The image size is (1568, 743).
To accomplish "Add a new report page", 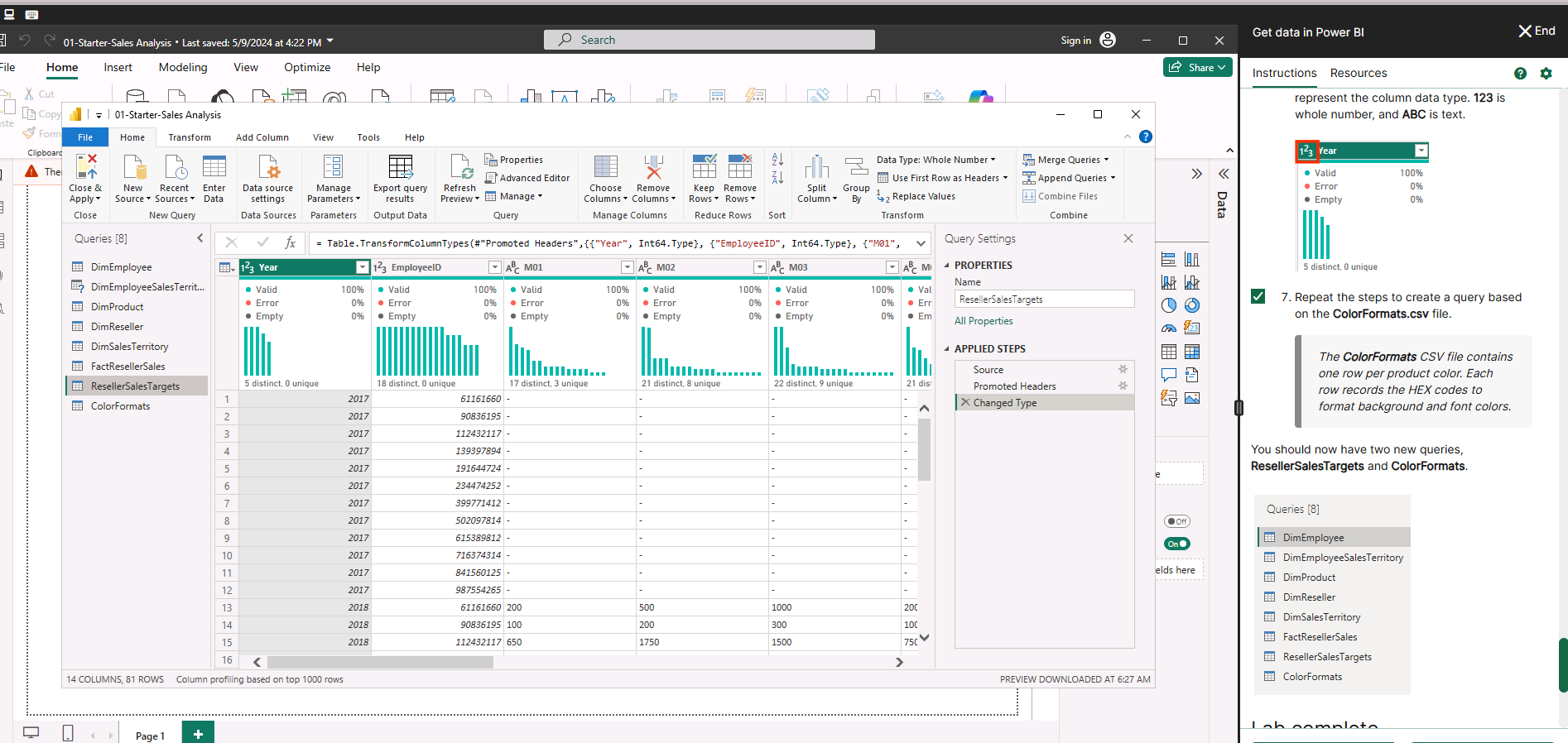I will point(198,734).
